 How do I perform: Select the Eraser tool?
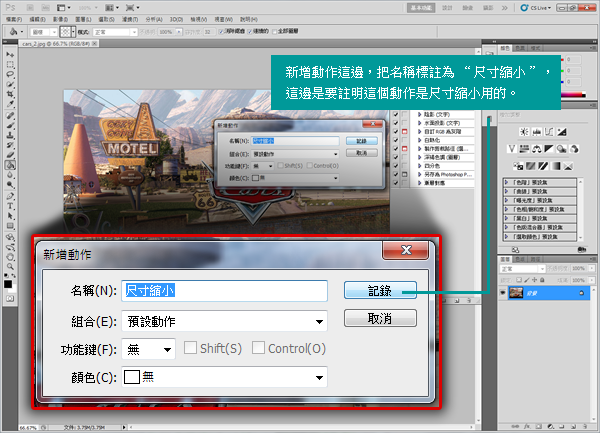click(10, 155)
